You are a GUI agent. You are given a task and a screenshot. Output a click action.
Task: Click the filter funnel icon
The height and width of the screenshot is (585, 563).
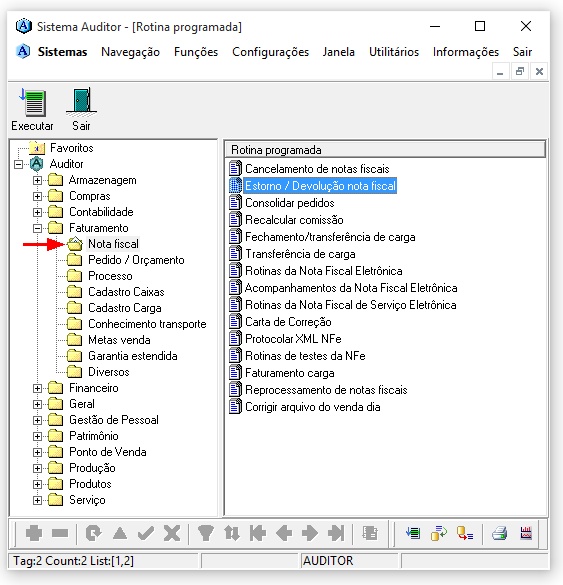206,533
